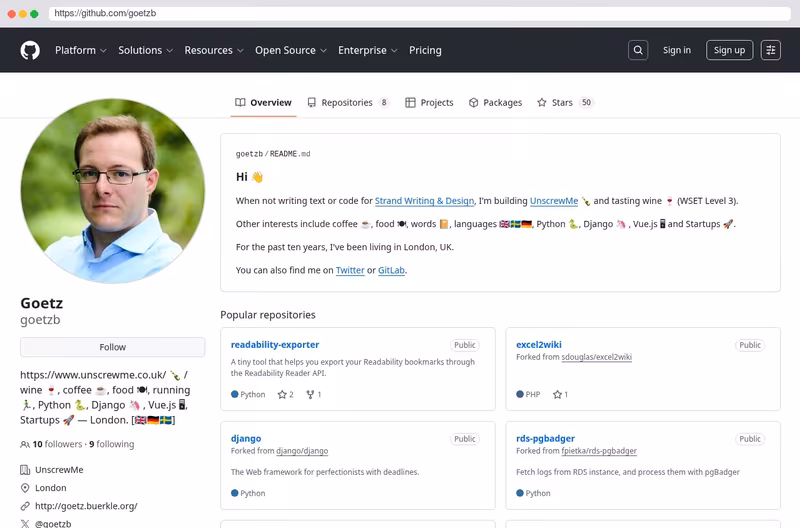This screenshot has width=800, height=528.
Task: Click the Python language dot on readability-exporter
Action: pyautogui.click(x=235, y=394)
